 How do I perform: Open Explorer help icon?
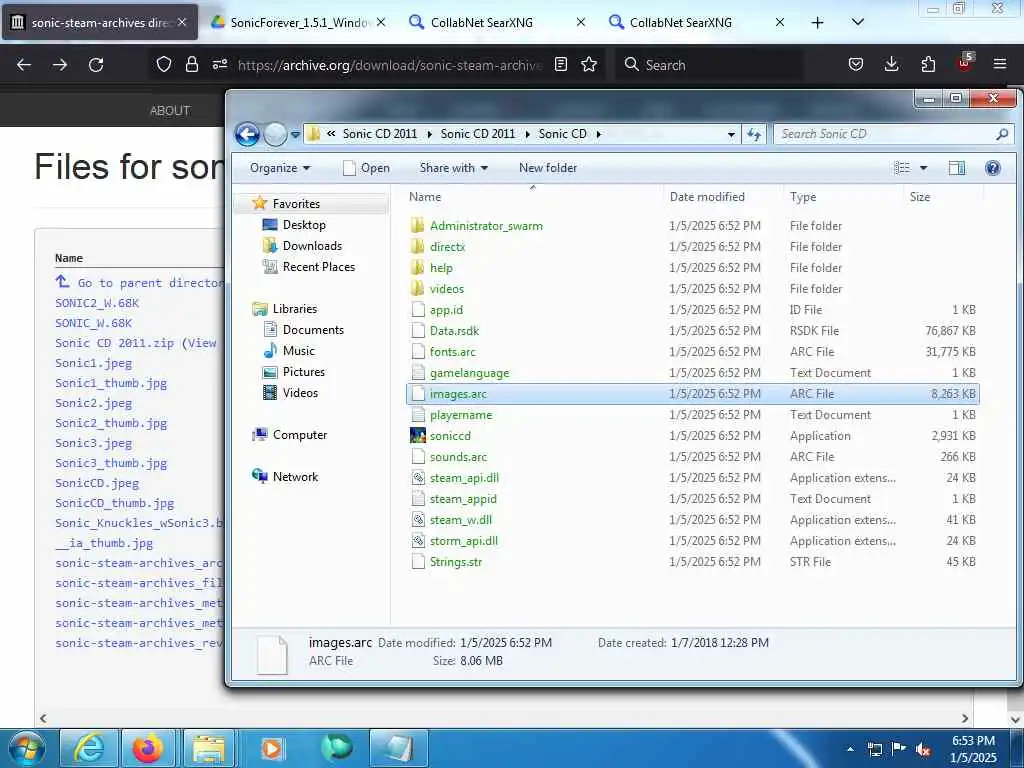coord(993,168)
